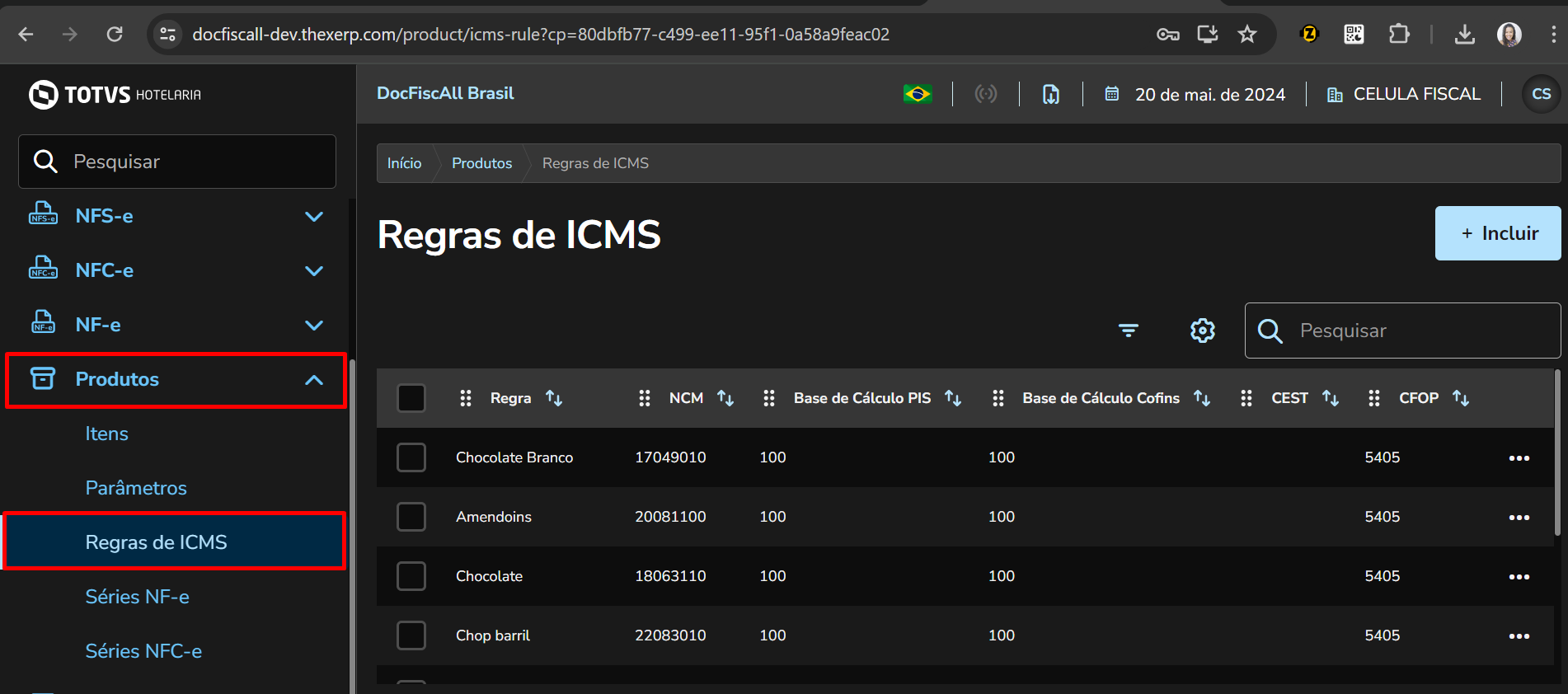Open the password key icon
The image size is (1568, 694).
(x=1167, y=34)
